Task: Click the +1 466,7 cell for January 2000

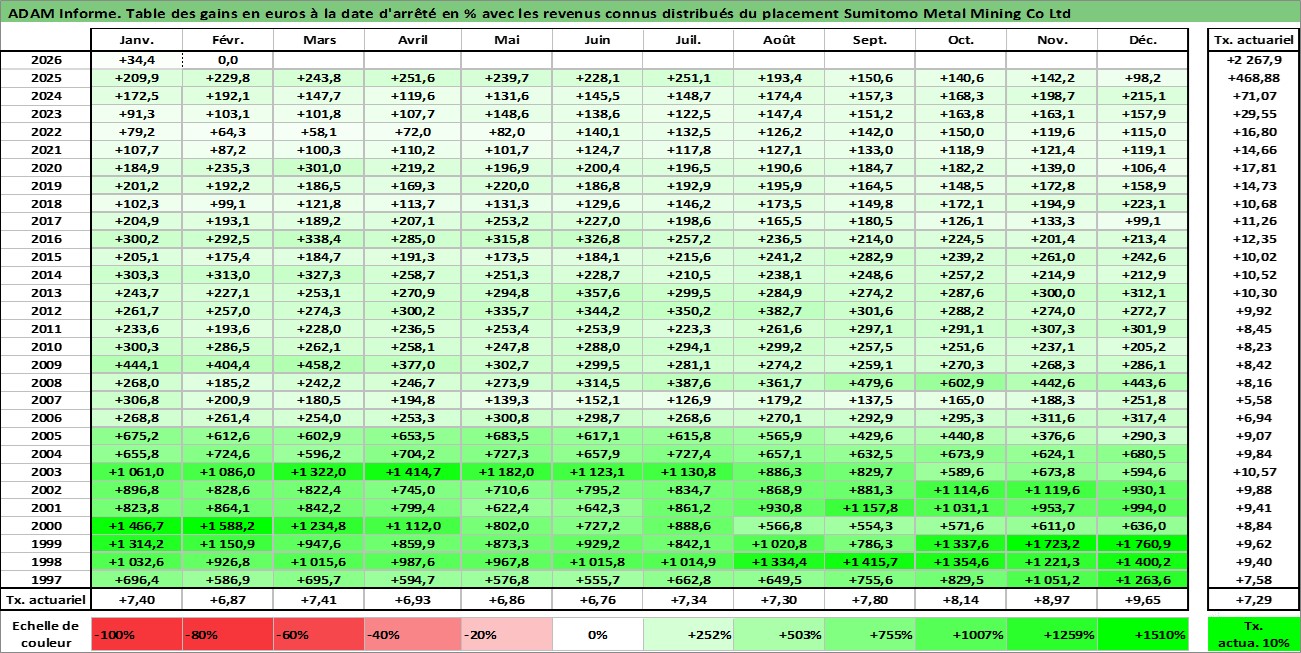Action: [137, 526]
